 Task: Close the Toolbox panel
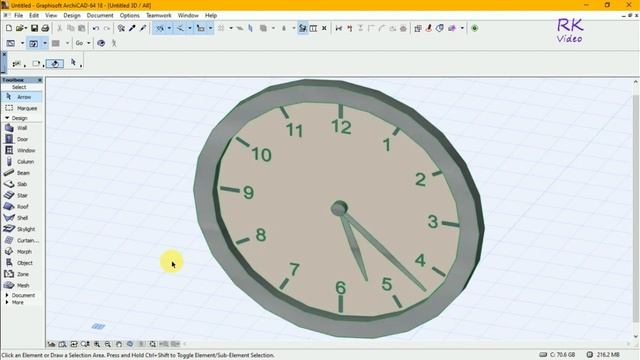pos(40,80)
